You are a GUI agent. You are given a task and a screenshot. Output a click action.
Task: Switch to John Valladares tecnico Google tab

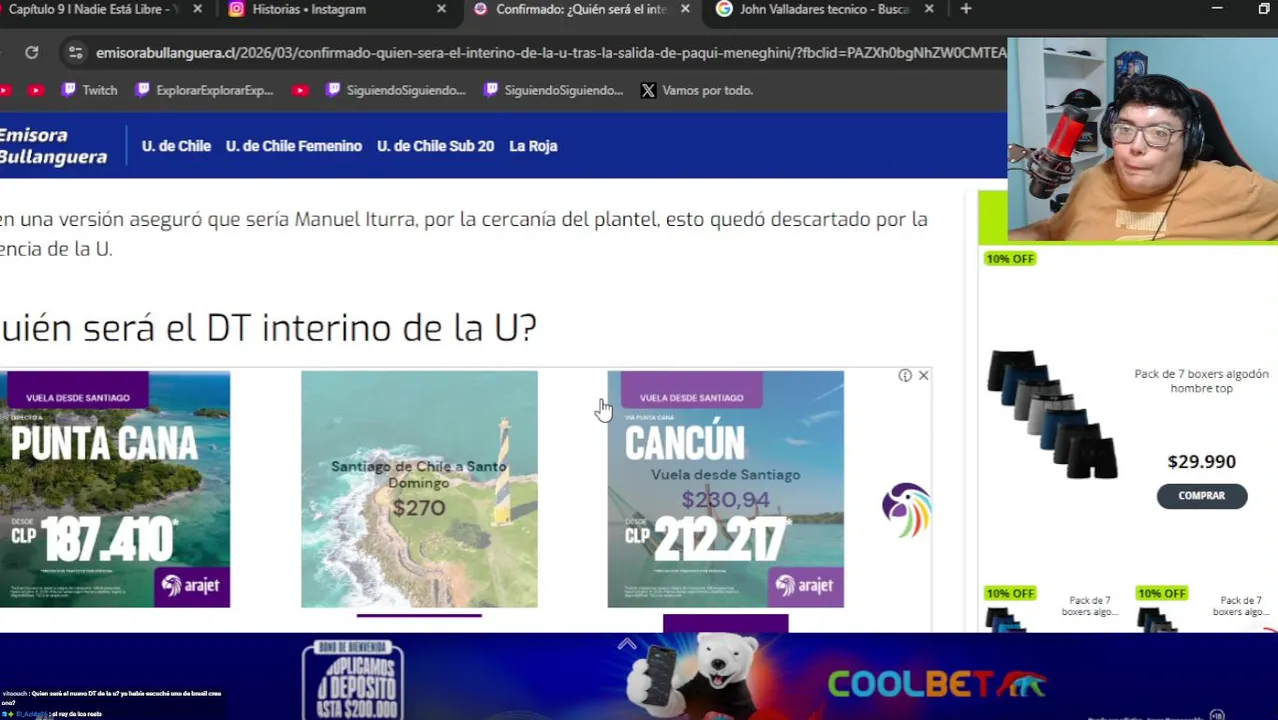pyautogui.click(x=825, y=9)
